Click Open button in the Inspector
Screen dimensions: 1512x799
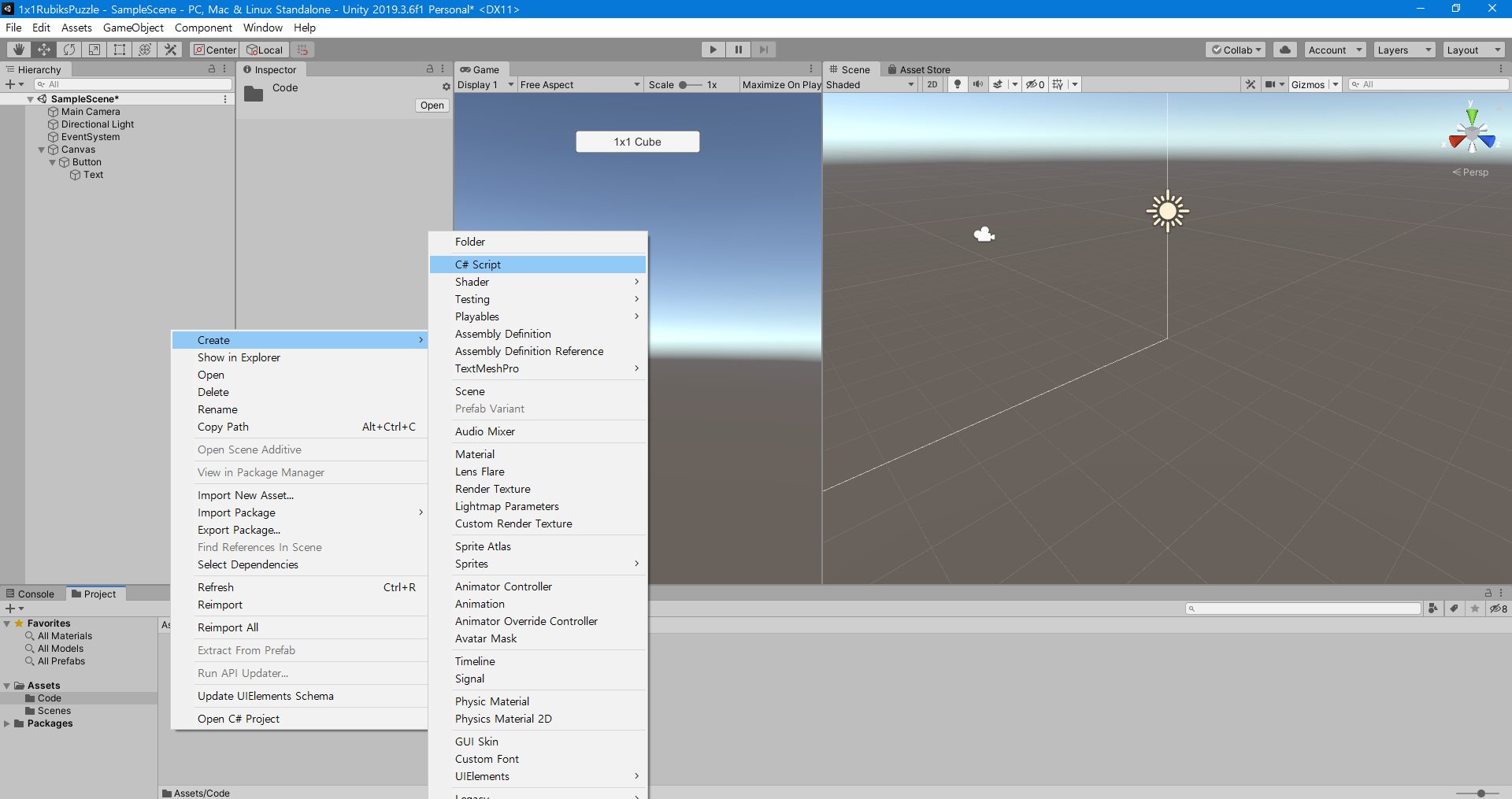click(432, 105)
